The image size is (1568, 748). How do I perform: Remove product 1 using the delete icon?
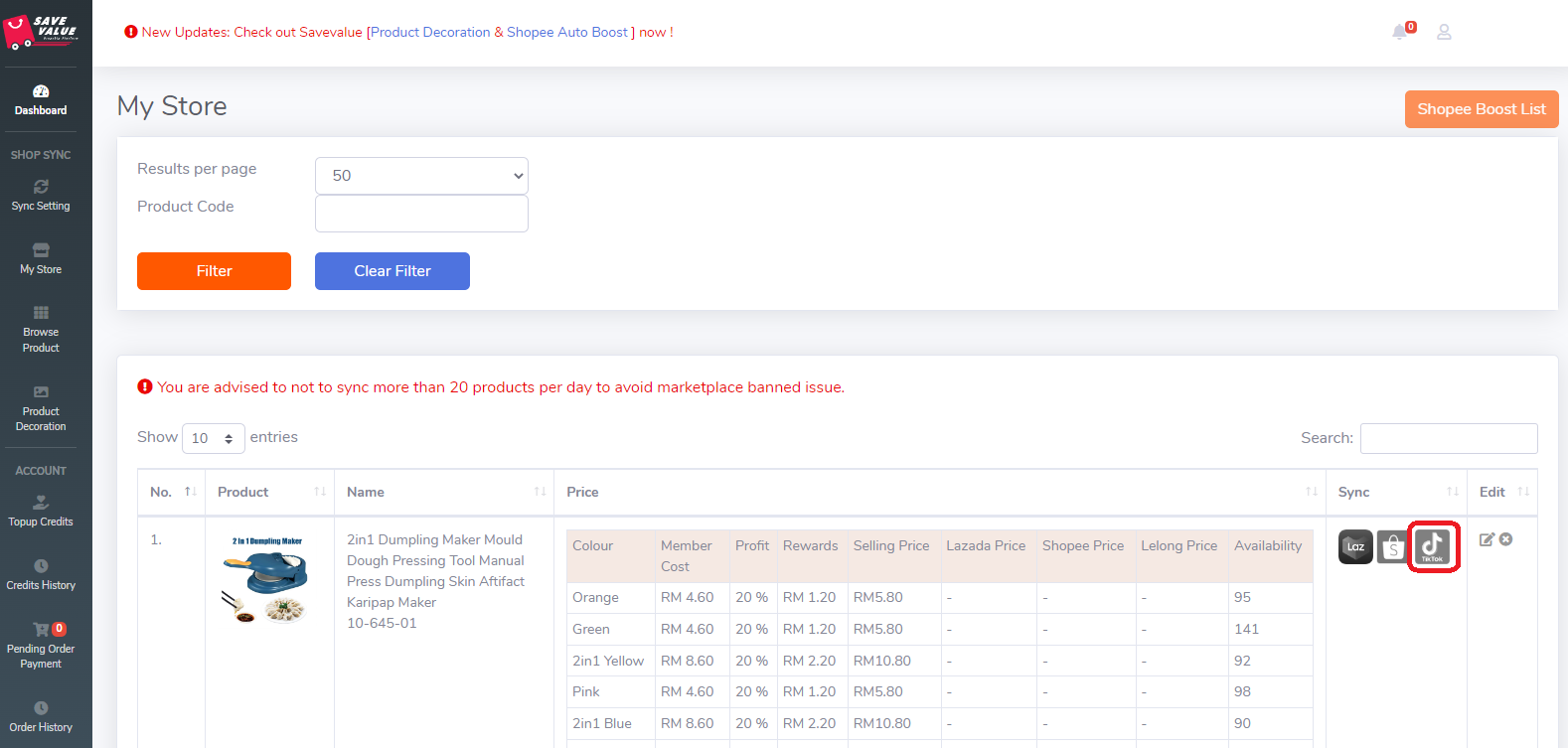[x=1506, y=539]
